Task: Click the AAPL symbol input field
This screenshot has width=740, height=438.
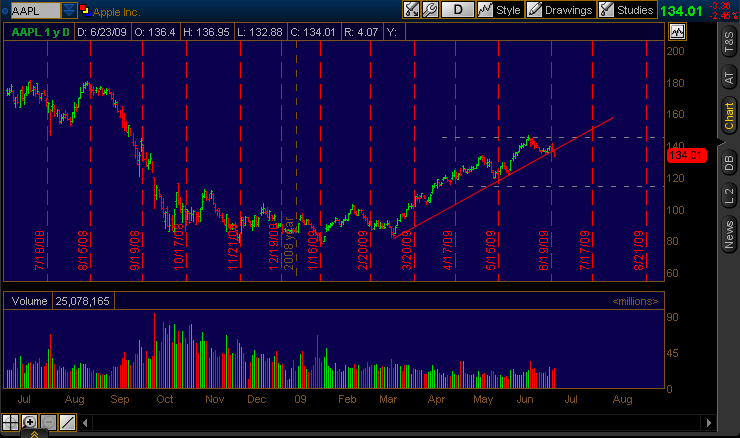Action: coord(35,10)
